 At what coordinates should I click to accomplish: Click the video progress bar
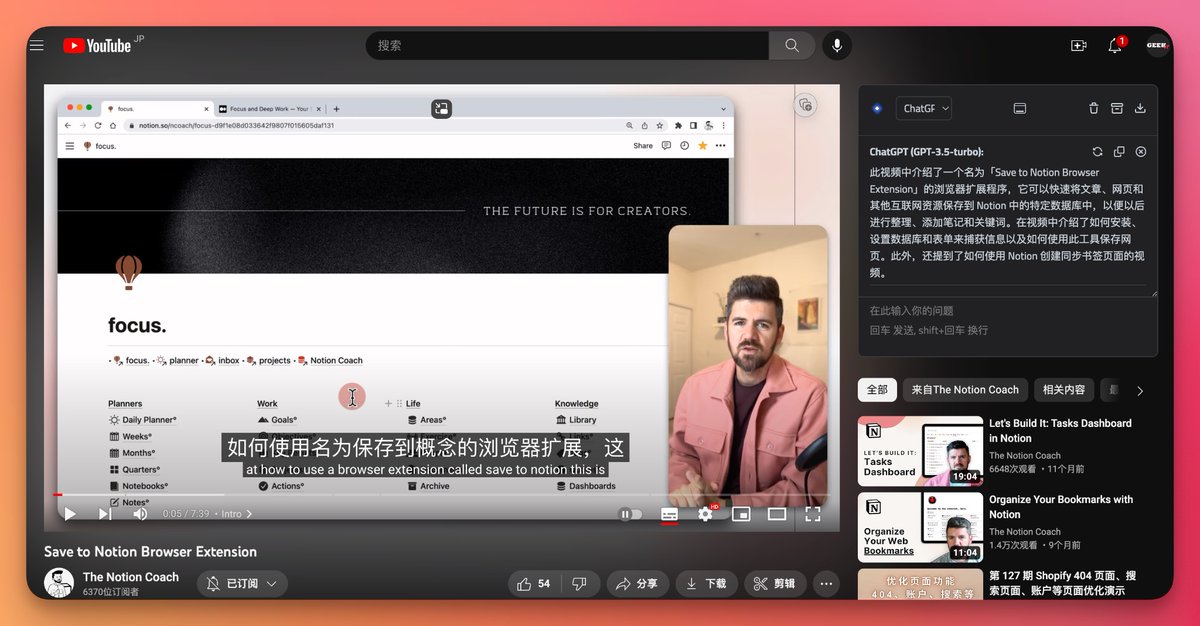click(441, 494)
